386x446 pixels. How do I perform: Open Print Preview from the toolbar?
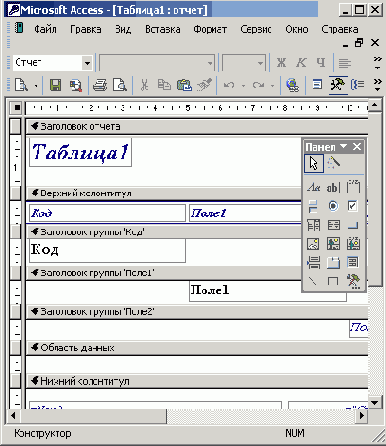[x=119, y=85]
